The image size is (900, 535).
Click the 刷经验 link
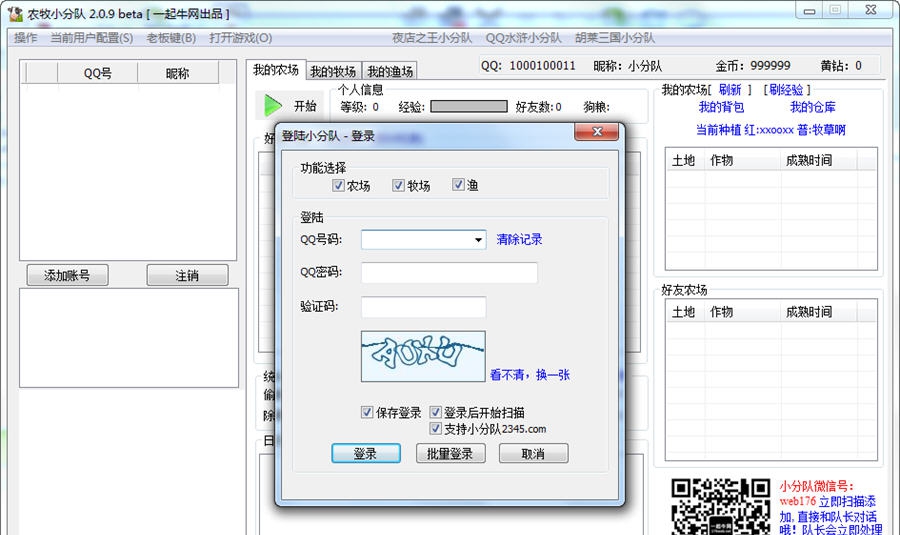[x=786, y=90]
